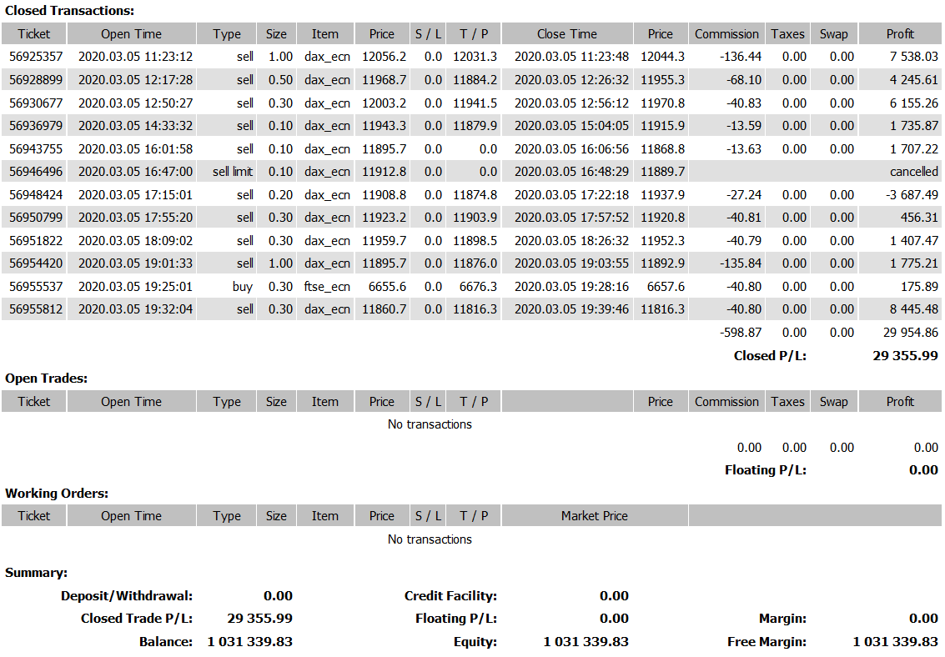Click take profit value 12031.3
The width and height of the screenshot is (945, 657).
pos(475,57)
